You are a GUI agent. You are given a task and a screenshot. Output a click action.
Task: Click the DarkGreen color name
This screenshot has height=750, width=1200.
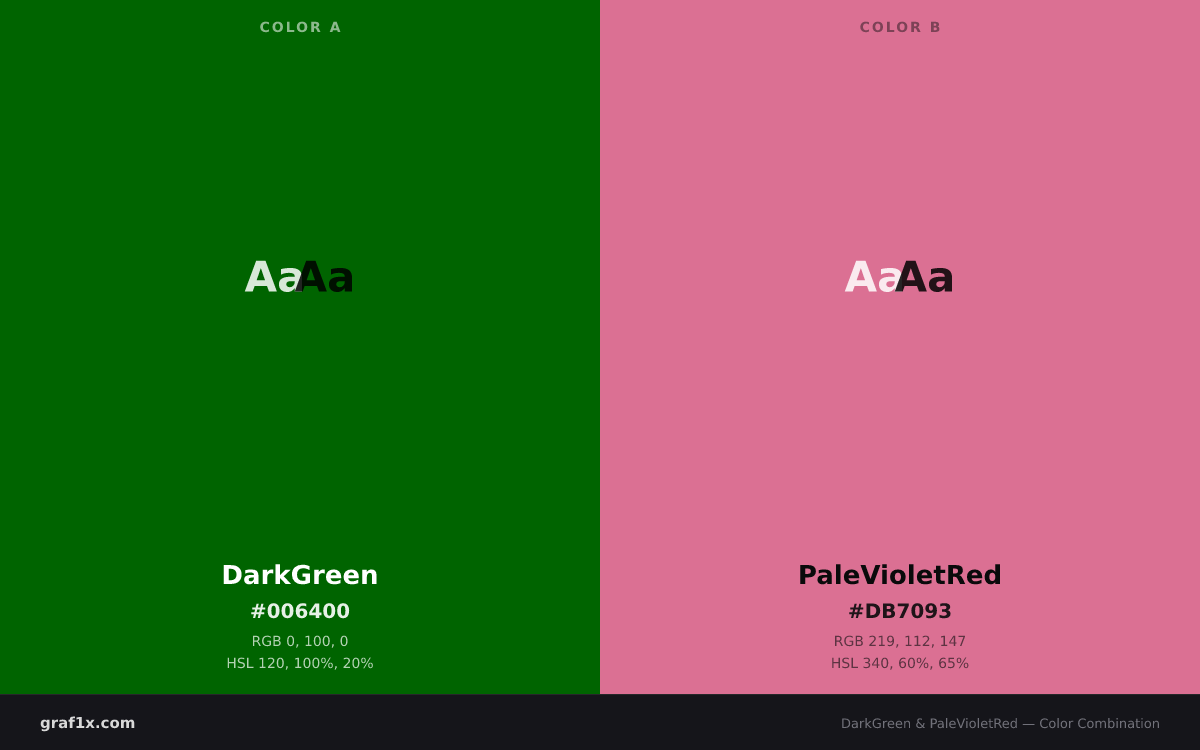point(300,575)
